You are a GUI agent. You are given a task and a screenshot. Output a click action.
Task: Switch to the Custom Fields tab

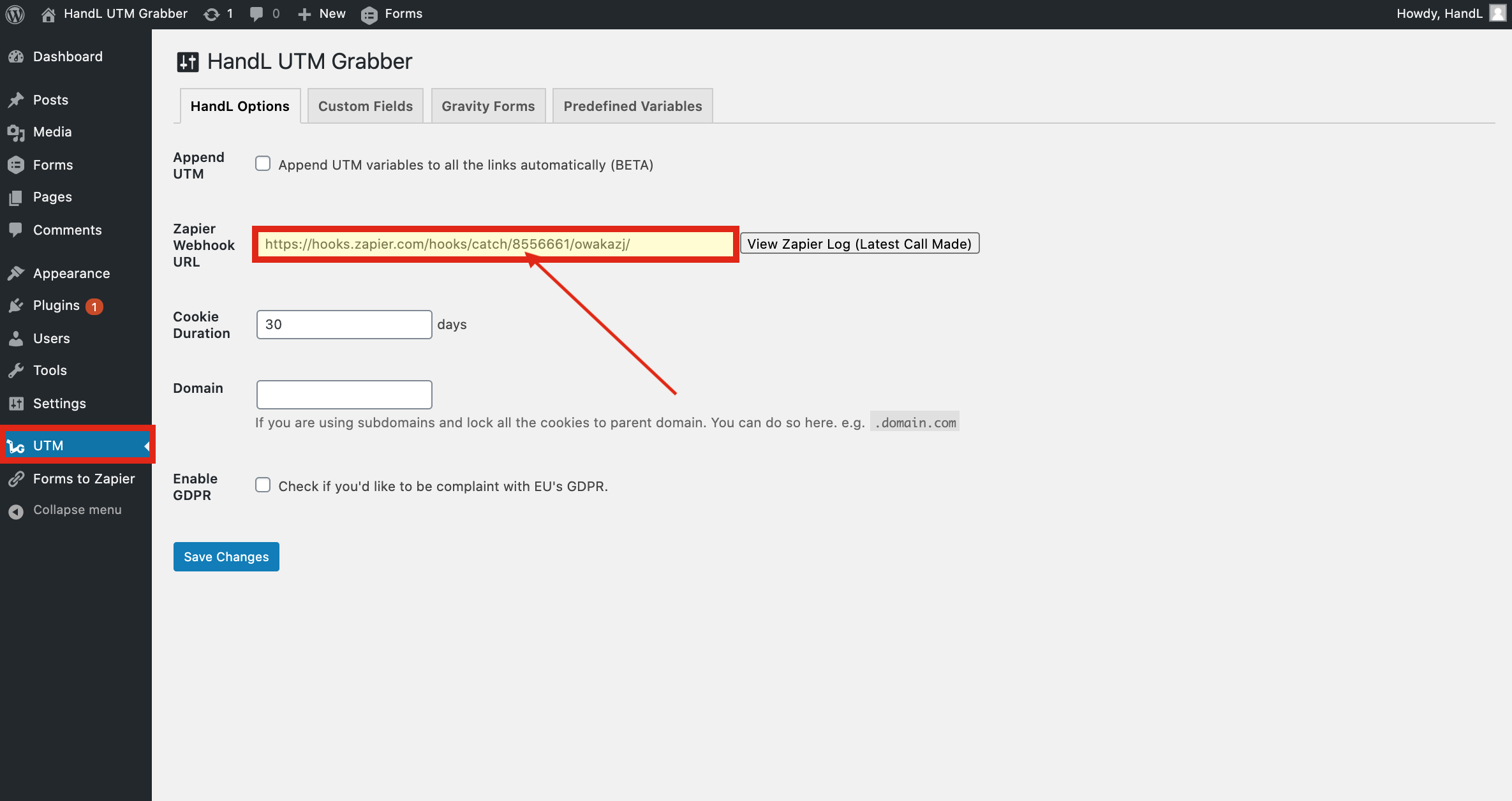click(365, 106)
